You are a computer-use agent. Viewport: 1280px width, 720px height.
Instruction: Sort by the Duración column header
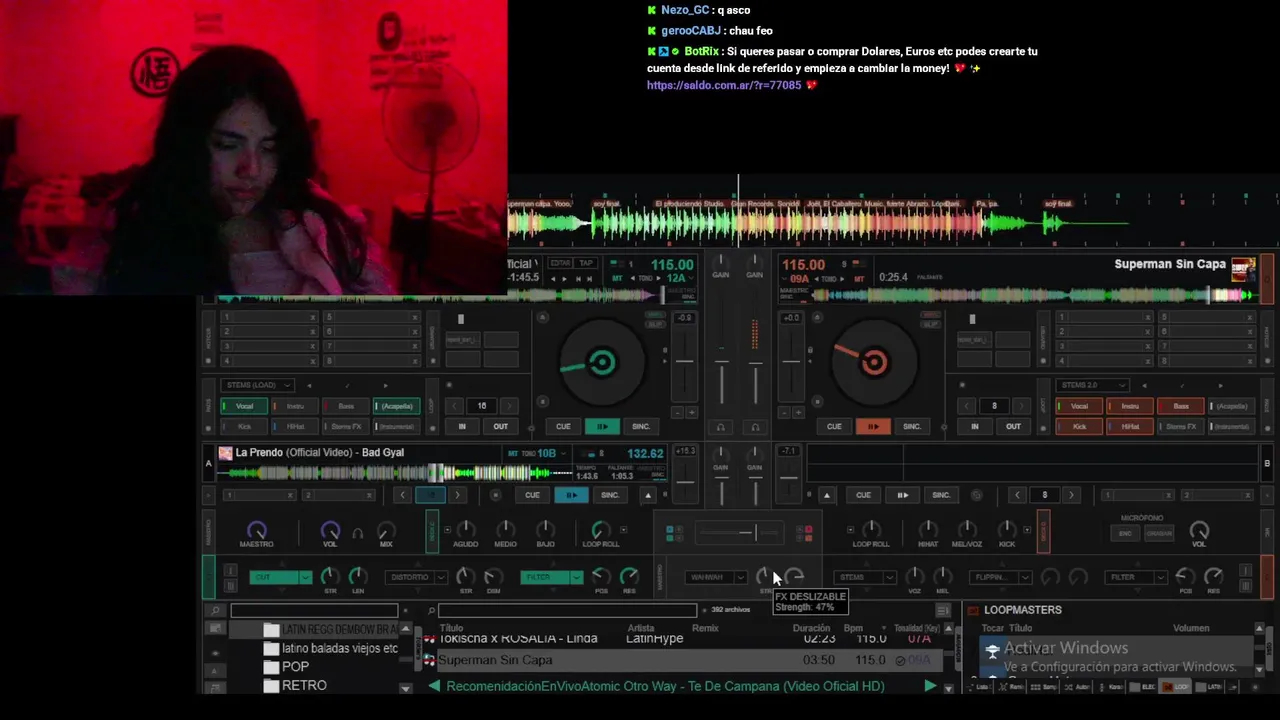pos(811,629)
